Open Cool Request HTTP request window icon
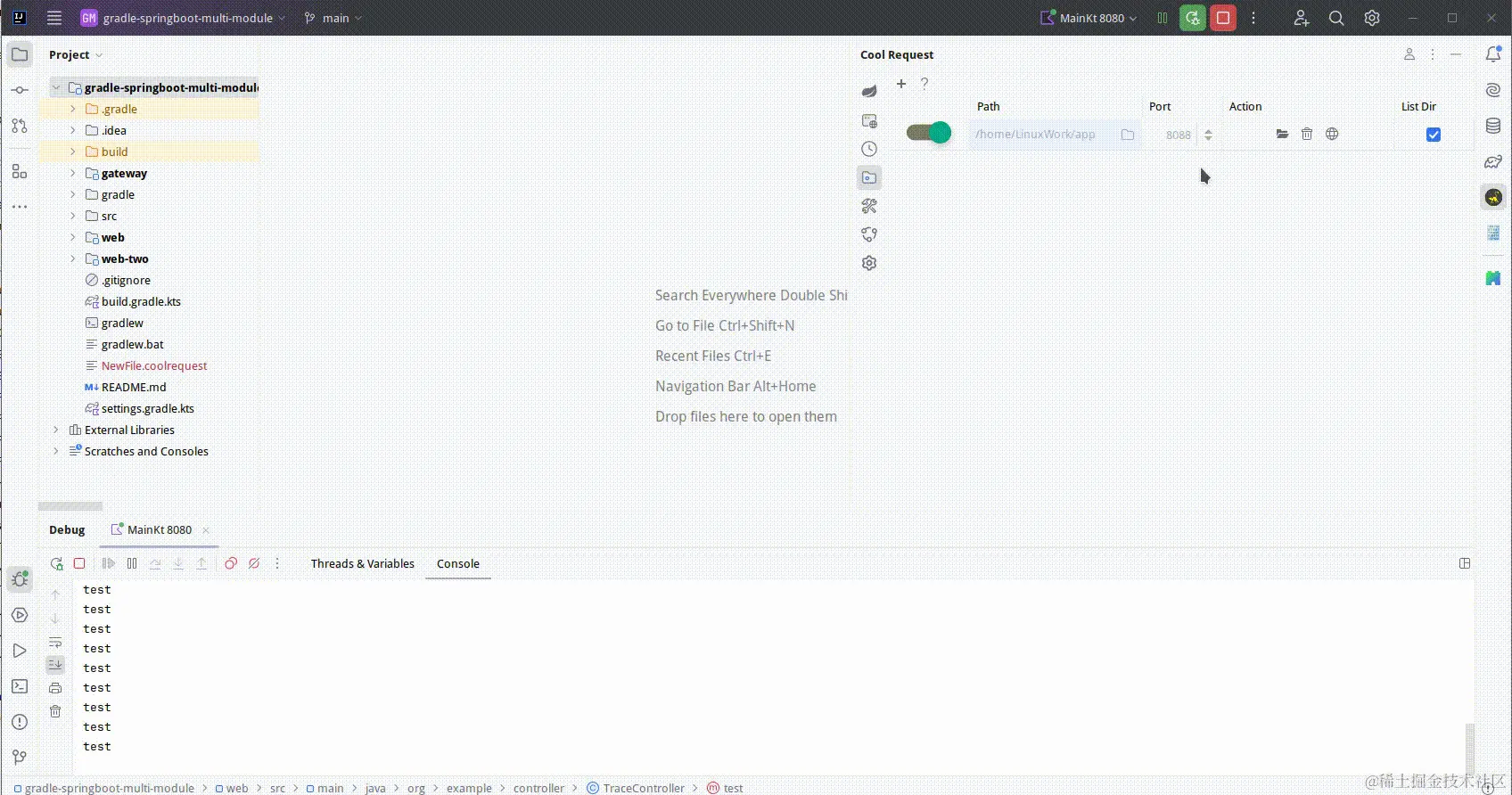Viewport: 1512px width, 795px height. click(x=869, y=120)
